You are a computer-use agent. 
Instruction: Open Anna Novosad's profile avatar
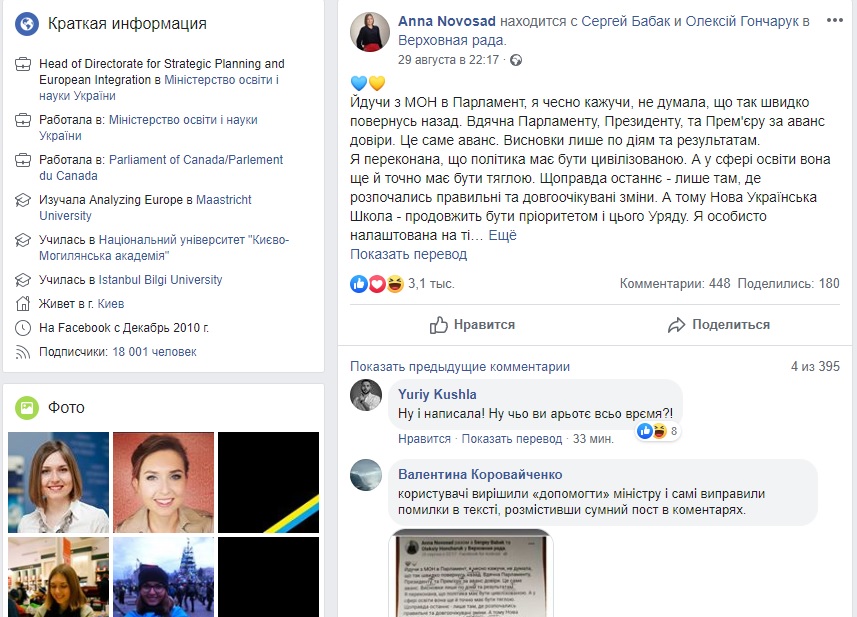tap(370, 32)
